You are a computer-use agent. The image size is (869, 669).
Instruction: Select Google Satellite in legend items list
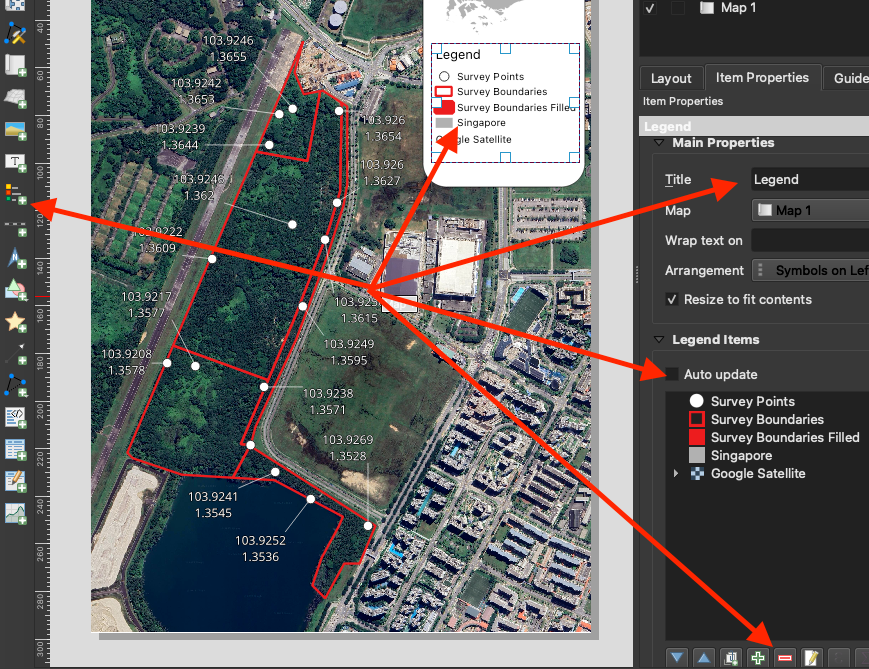[x=758, y=473]
